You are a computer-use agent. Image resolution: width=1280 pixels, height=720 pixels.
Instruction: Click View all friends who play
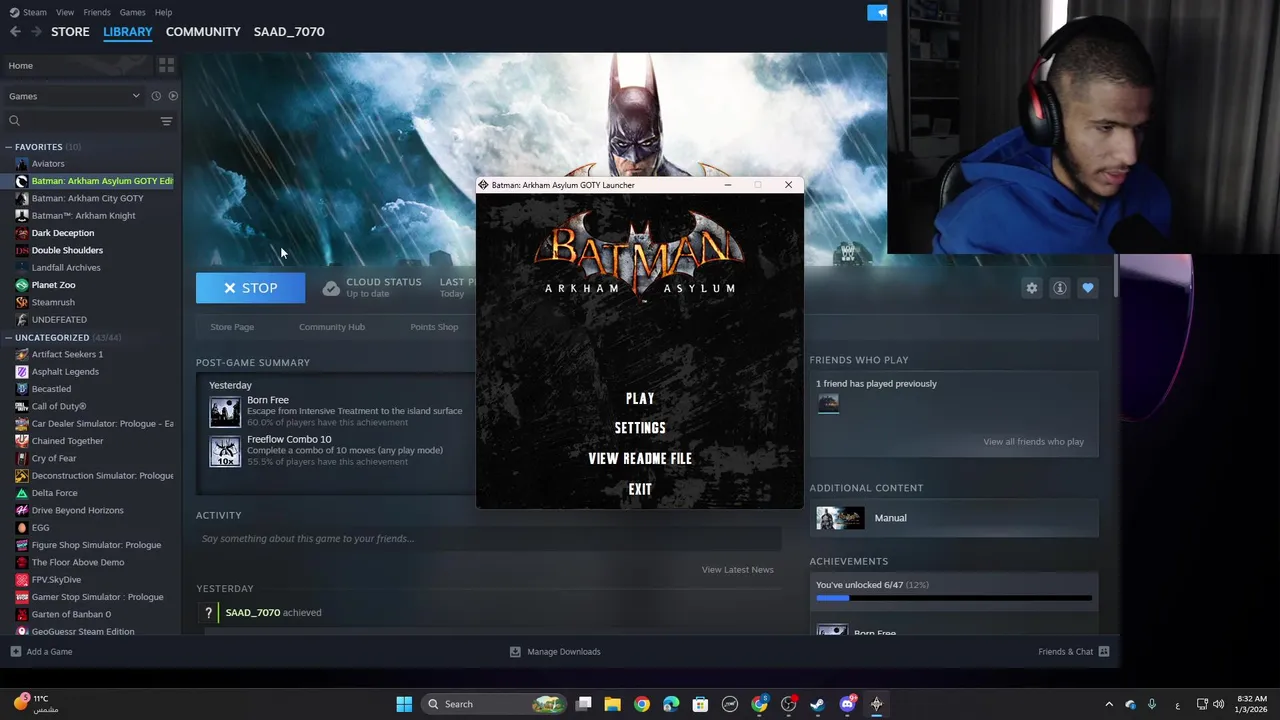pos(1033,442)
